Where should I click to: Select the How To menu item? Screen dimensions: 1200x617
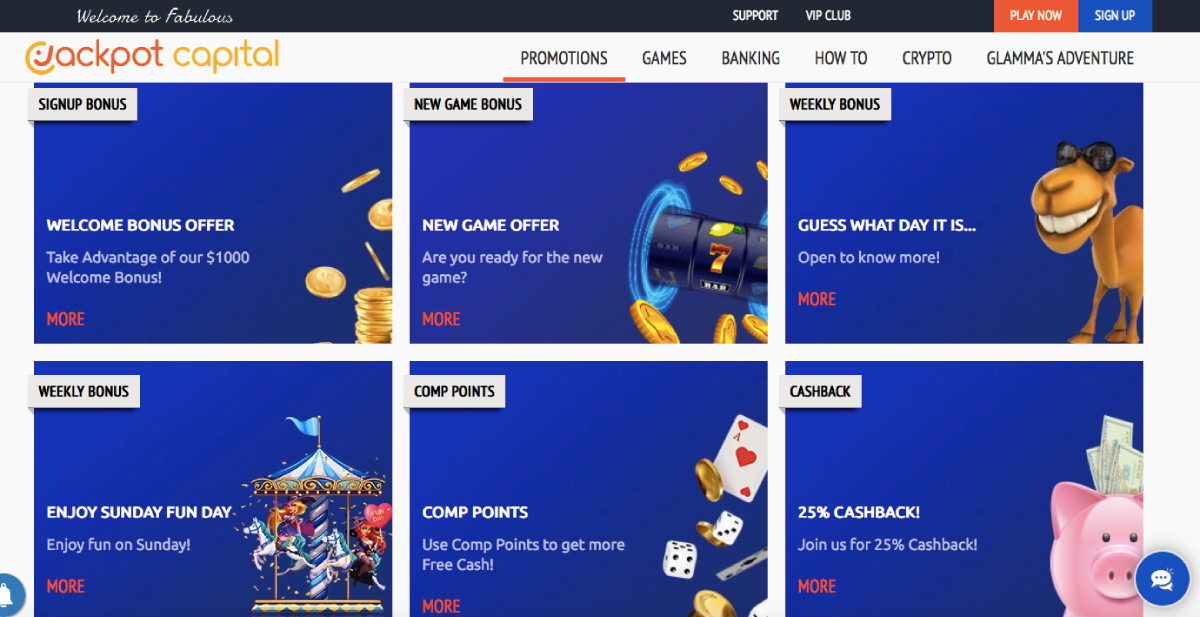[841, 58]
